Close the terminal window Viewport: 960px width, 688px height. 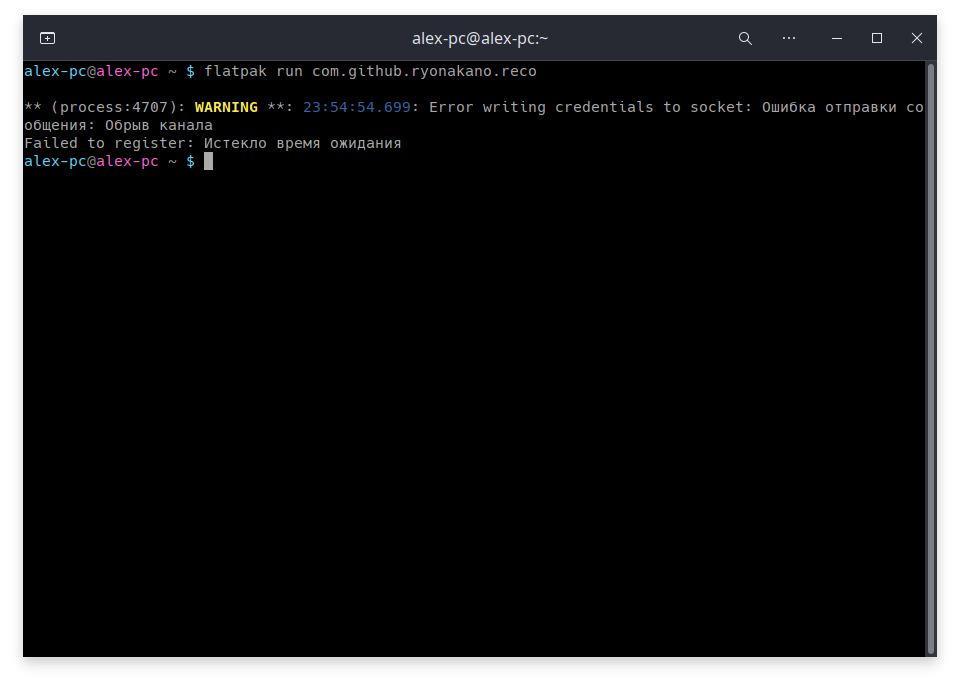tap(917, 39)
